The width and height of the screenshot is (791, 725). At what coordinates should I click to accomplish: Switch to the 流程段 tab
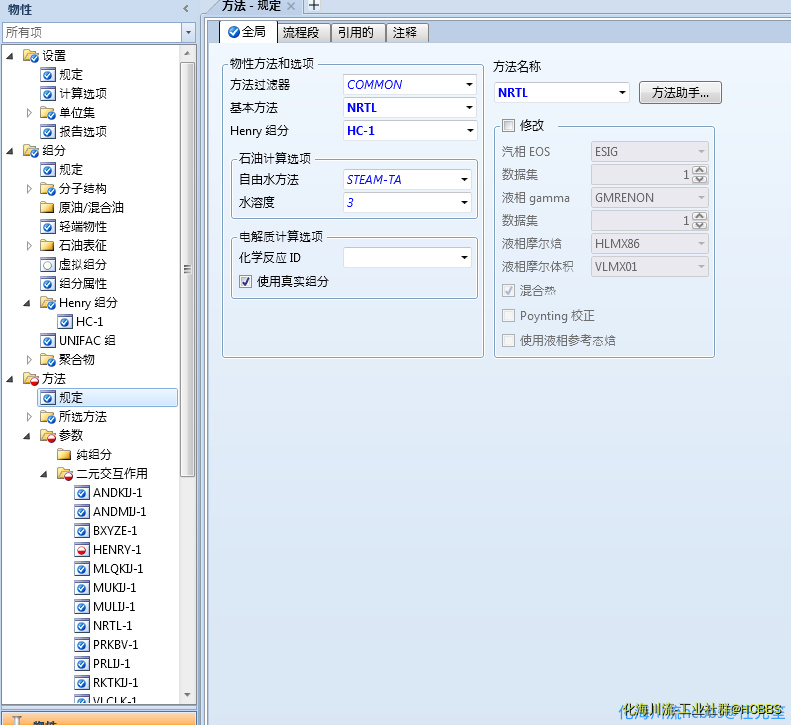tap(300, 33)
